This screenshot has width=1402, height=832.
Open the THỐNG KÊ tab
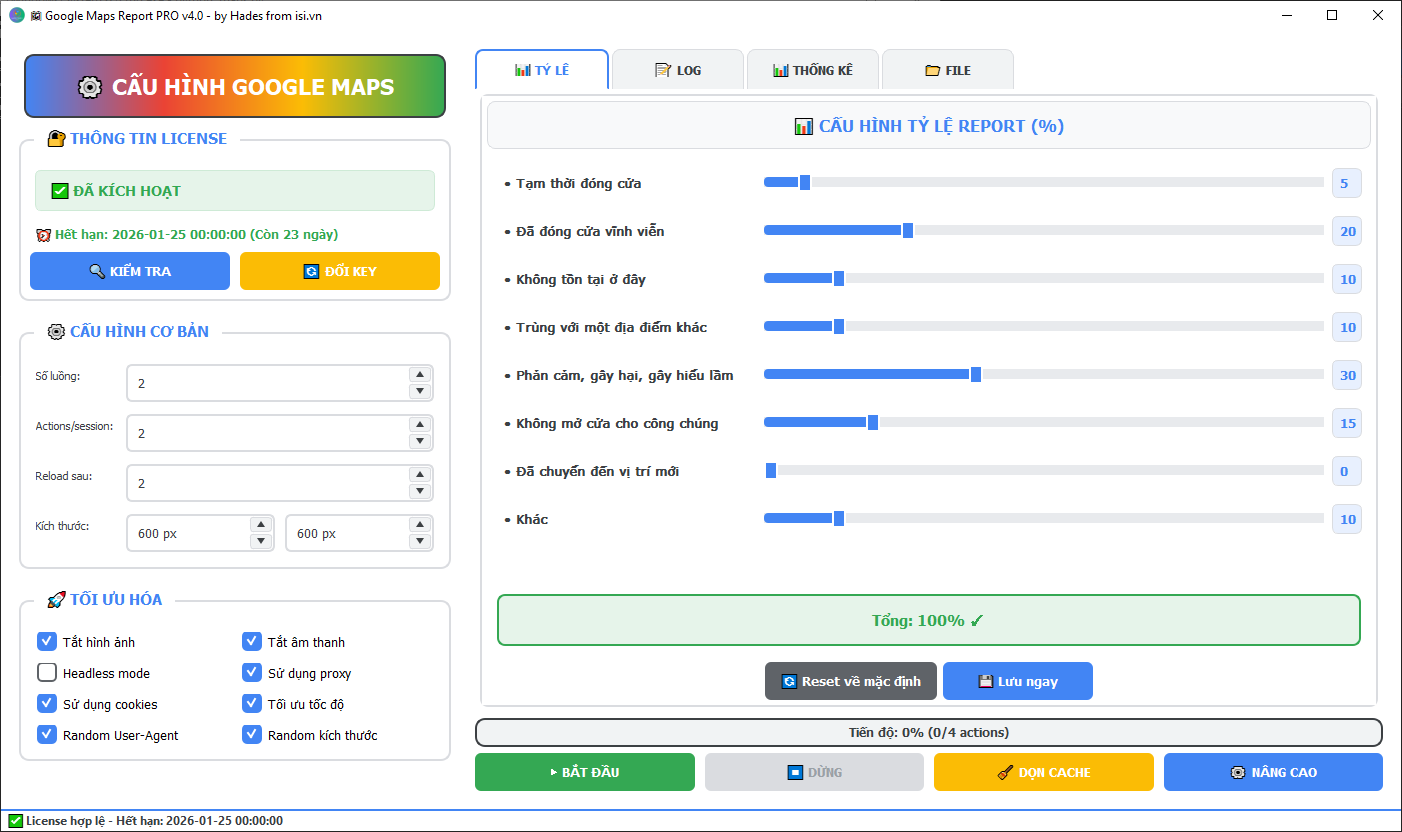(811, 69)
